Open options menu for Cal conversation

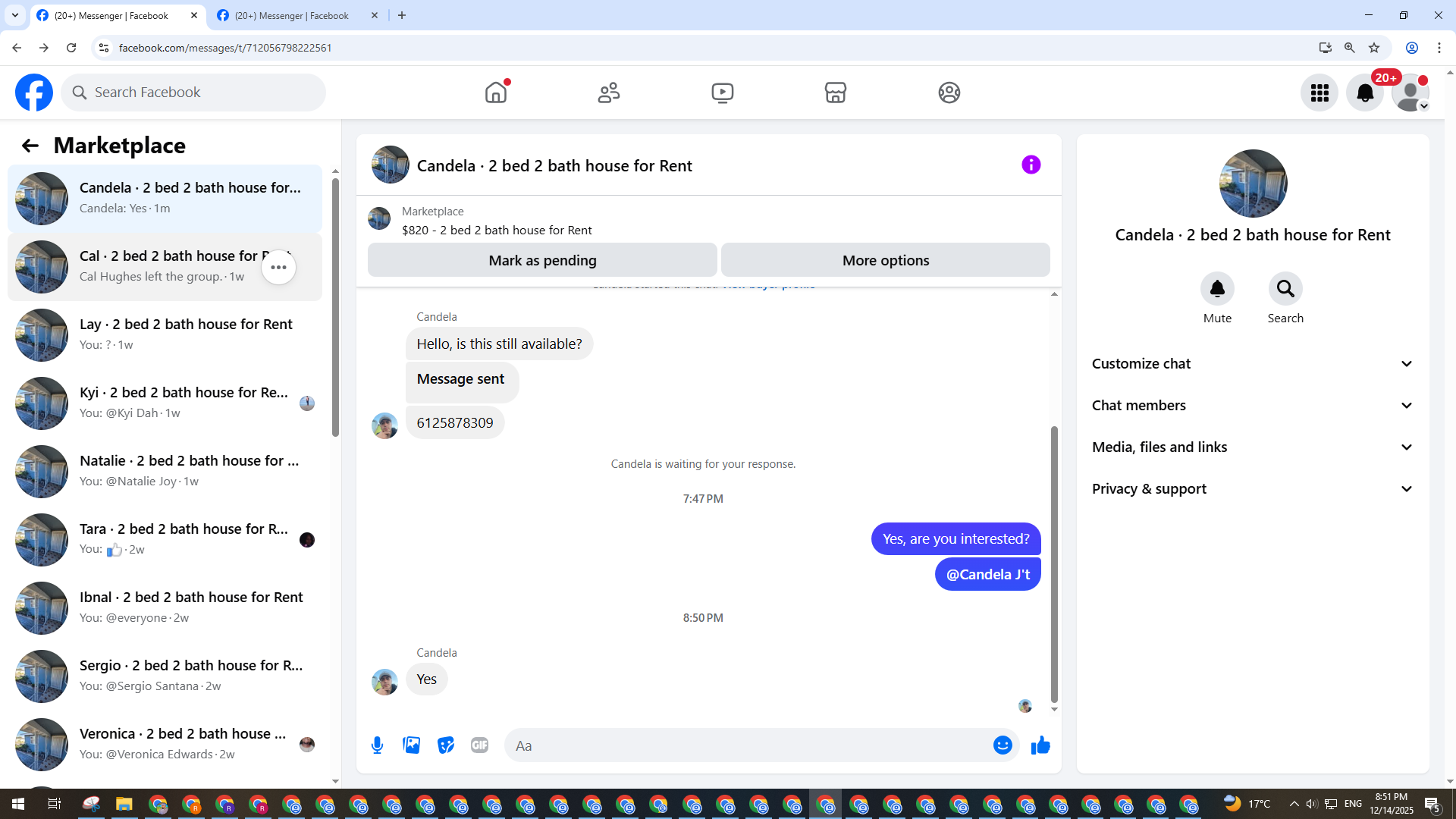pos(278,267)
